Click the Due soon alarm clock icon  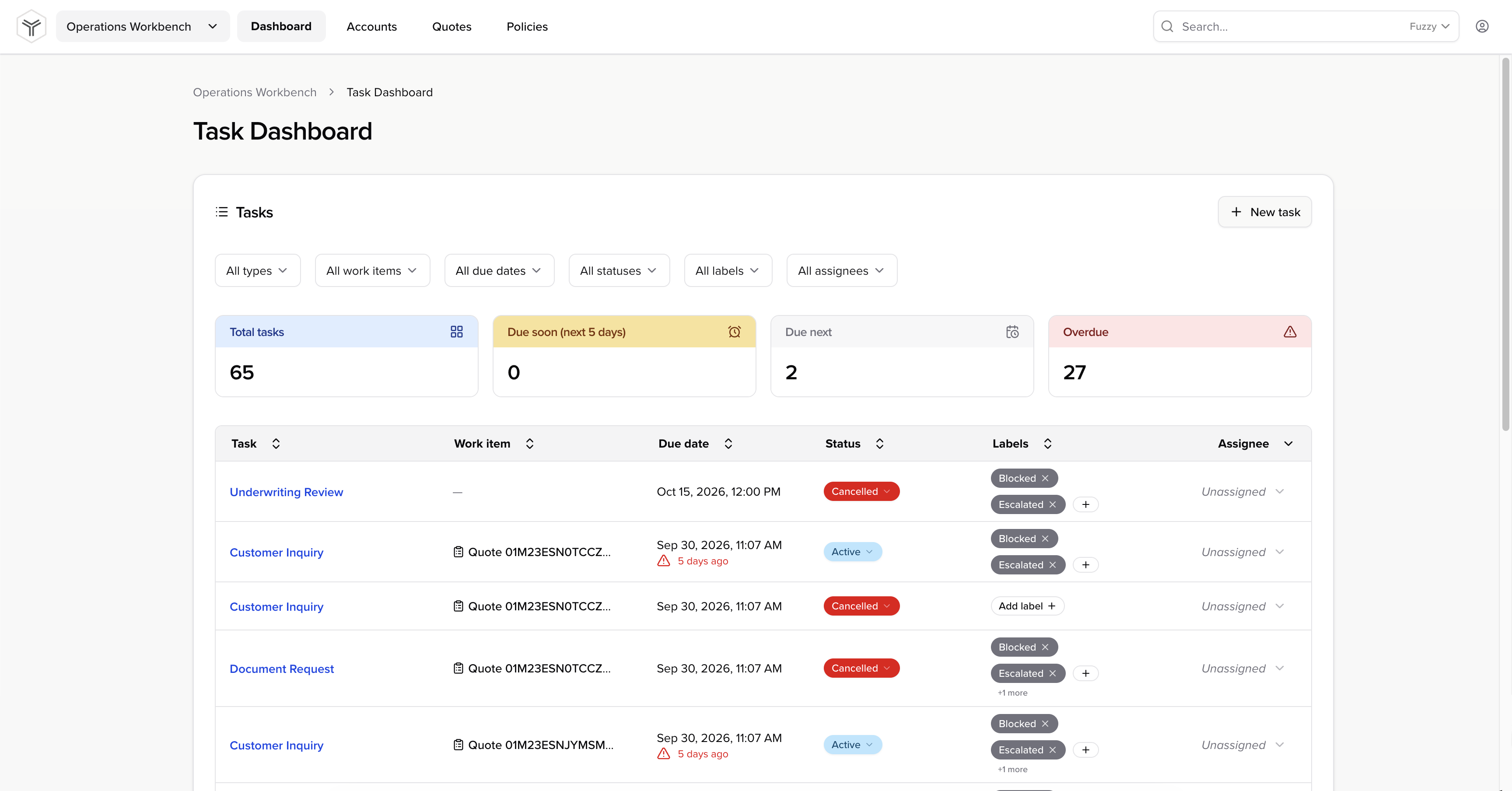pyautogui.click(x=734, y=332)
